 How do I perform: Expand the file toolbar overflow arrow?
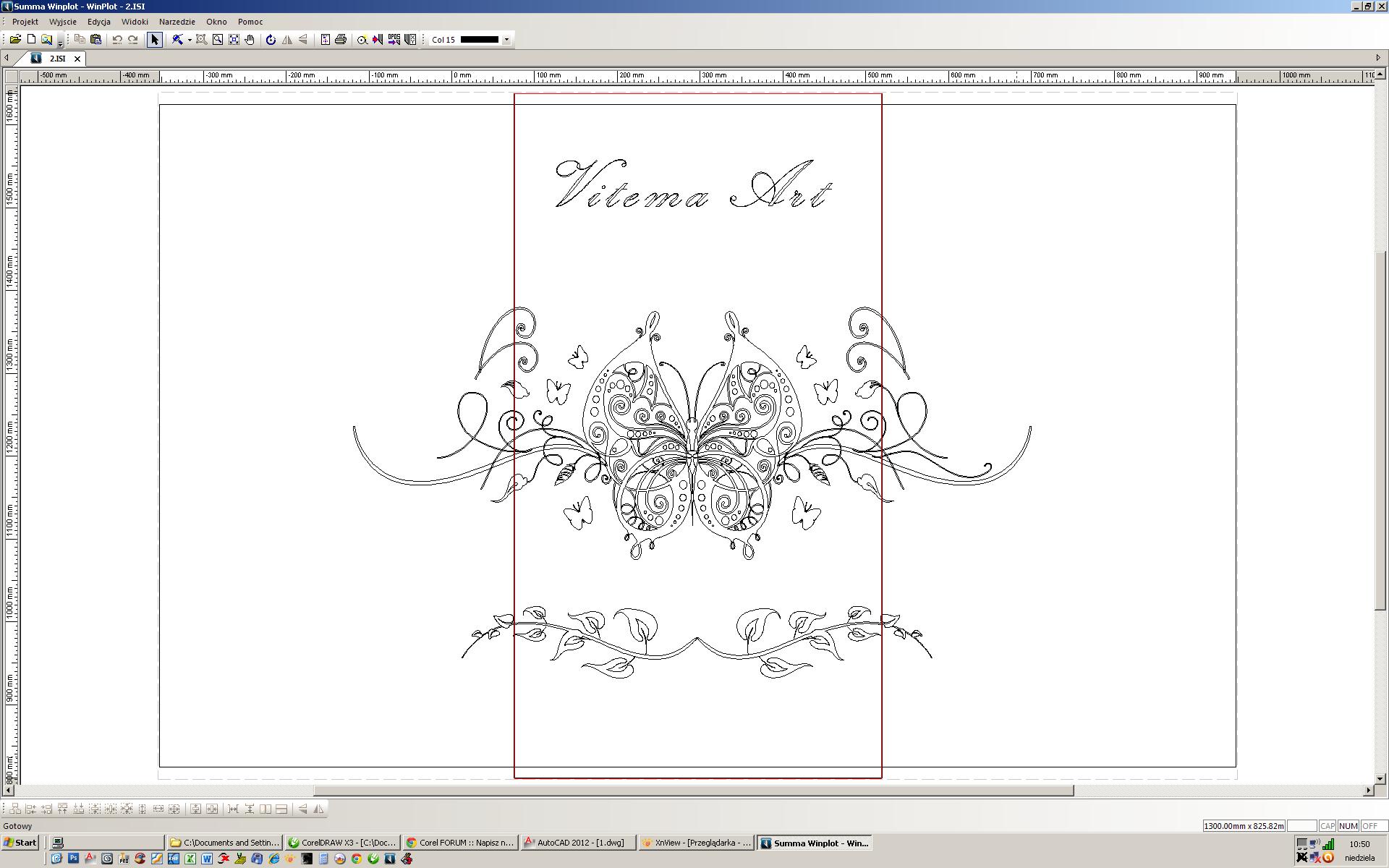click(60, 44)
